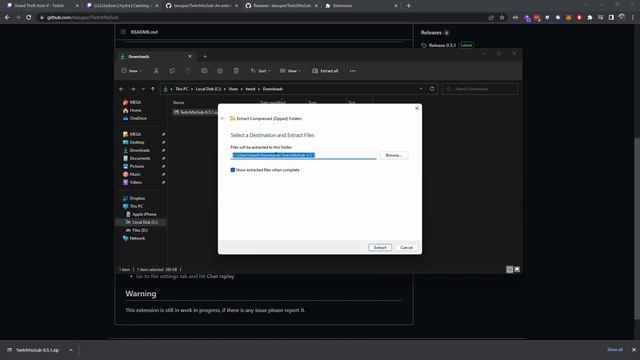Open Chrome Extensions puzzle icon

(x=590, y=18)
